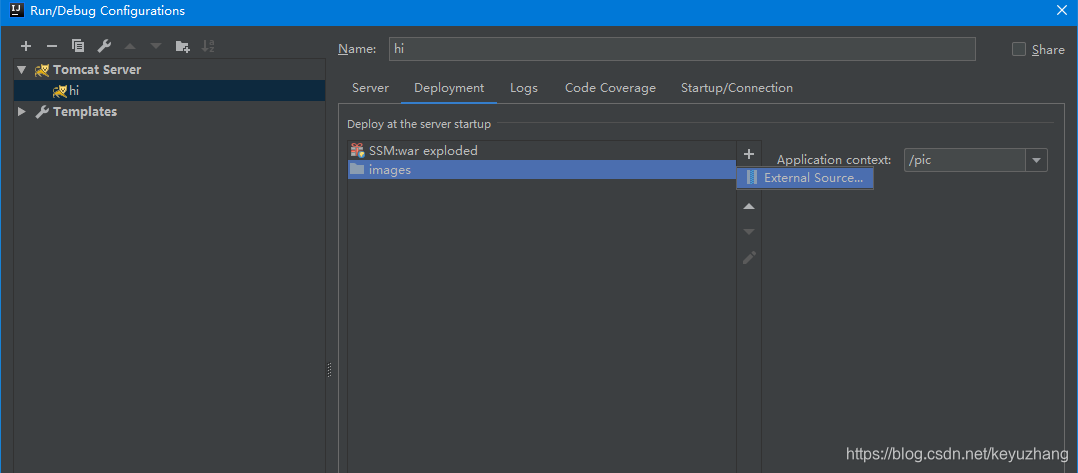Open the Code Coverage tab
Screen dimensions: 1078x473
[x=610, y=88]
